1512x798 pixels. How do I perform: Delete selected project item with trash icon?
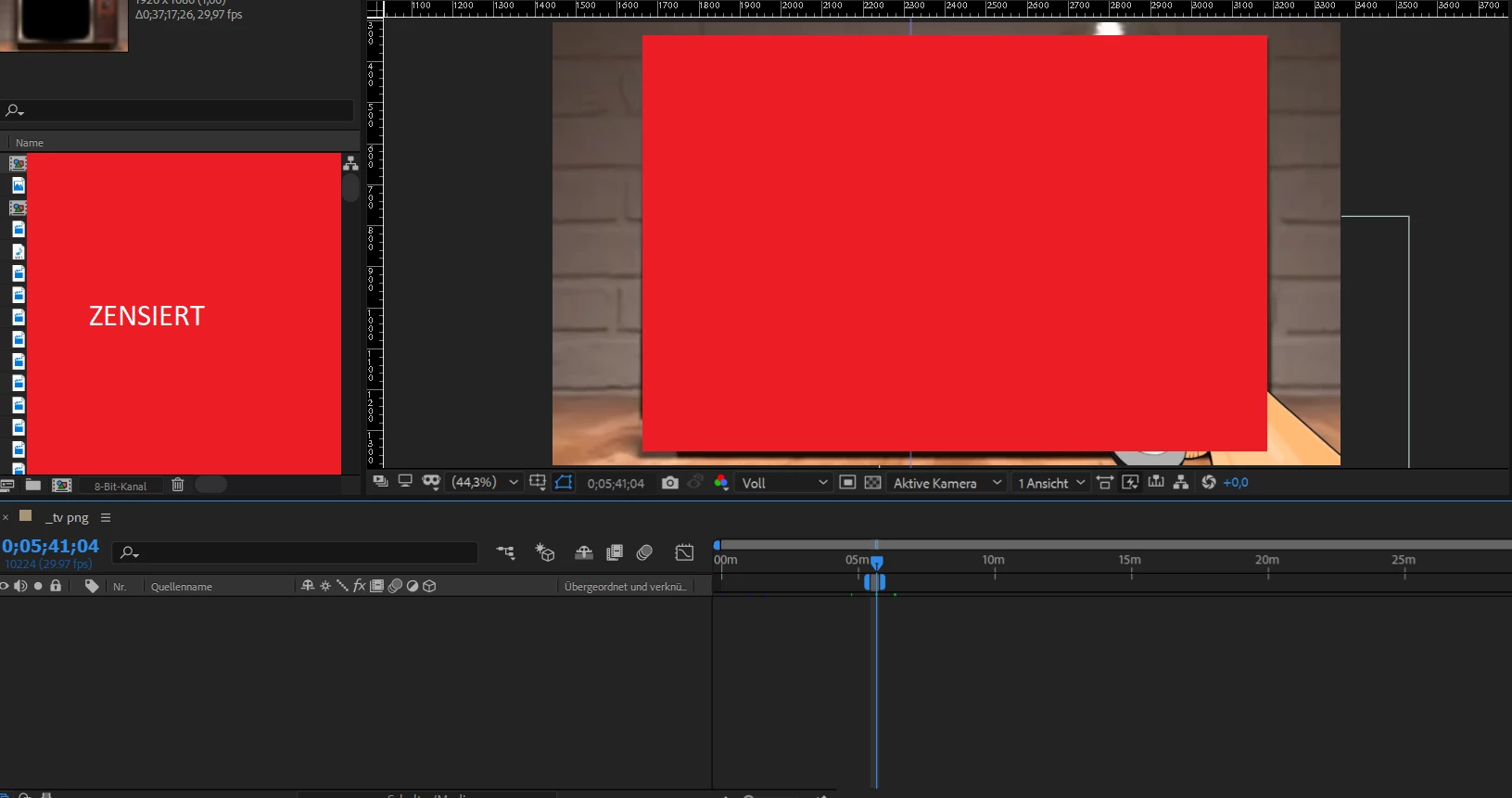pyautogui.click(x=178, y=485)
